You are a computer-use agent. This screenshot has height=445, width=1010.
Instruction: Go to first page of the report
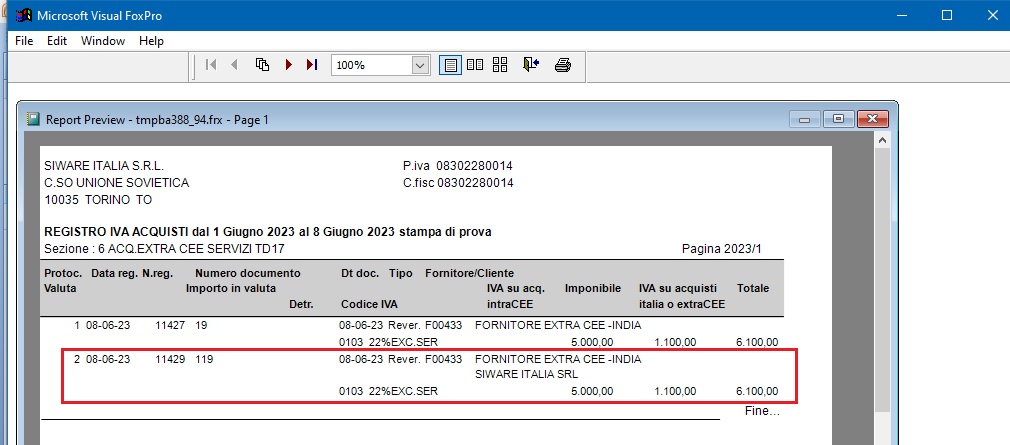pos(211,64)
